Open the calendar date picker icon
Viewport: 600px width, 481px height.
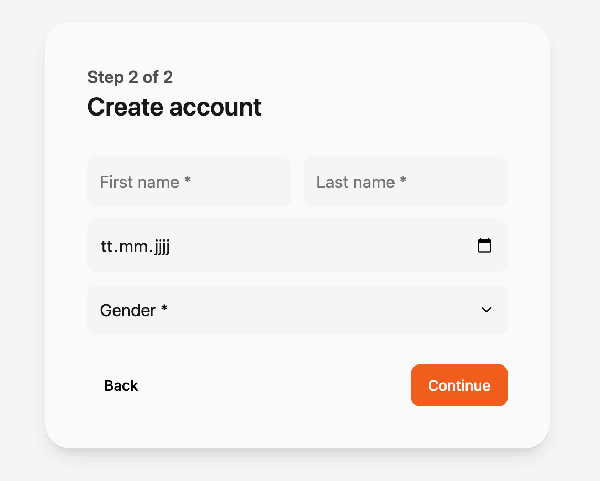pos(485,246)
